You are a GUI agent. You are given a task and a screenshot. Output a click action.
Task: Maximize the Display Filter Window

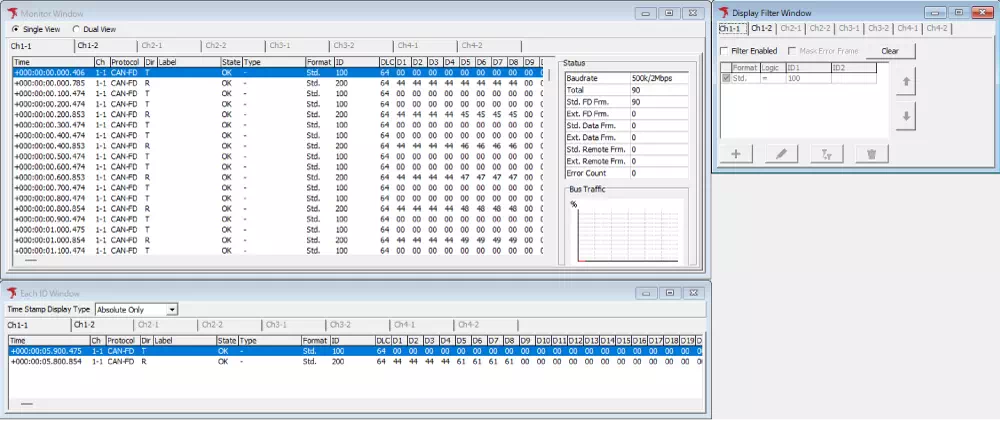pos(959,12)
